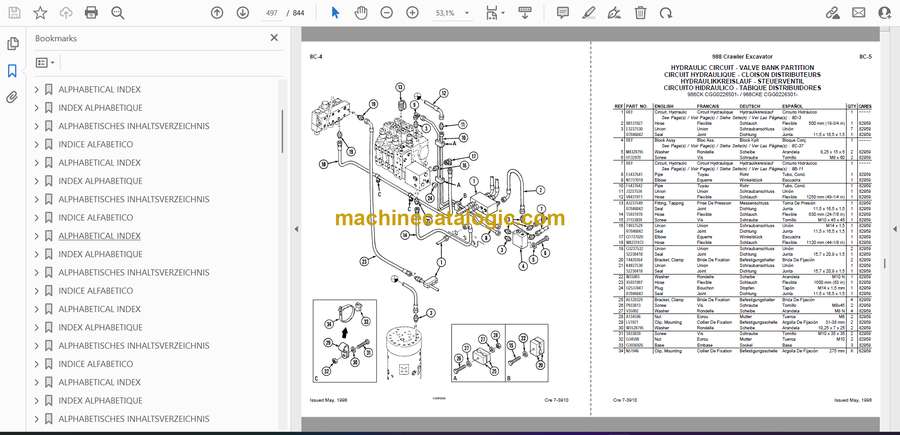
Task: Click the 'HYDRAULIKKREISLAUF - STEUERVENTIL' title
Action: point(742,81)
